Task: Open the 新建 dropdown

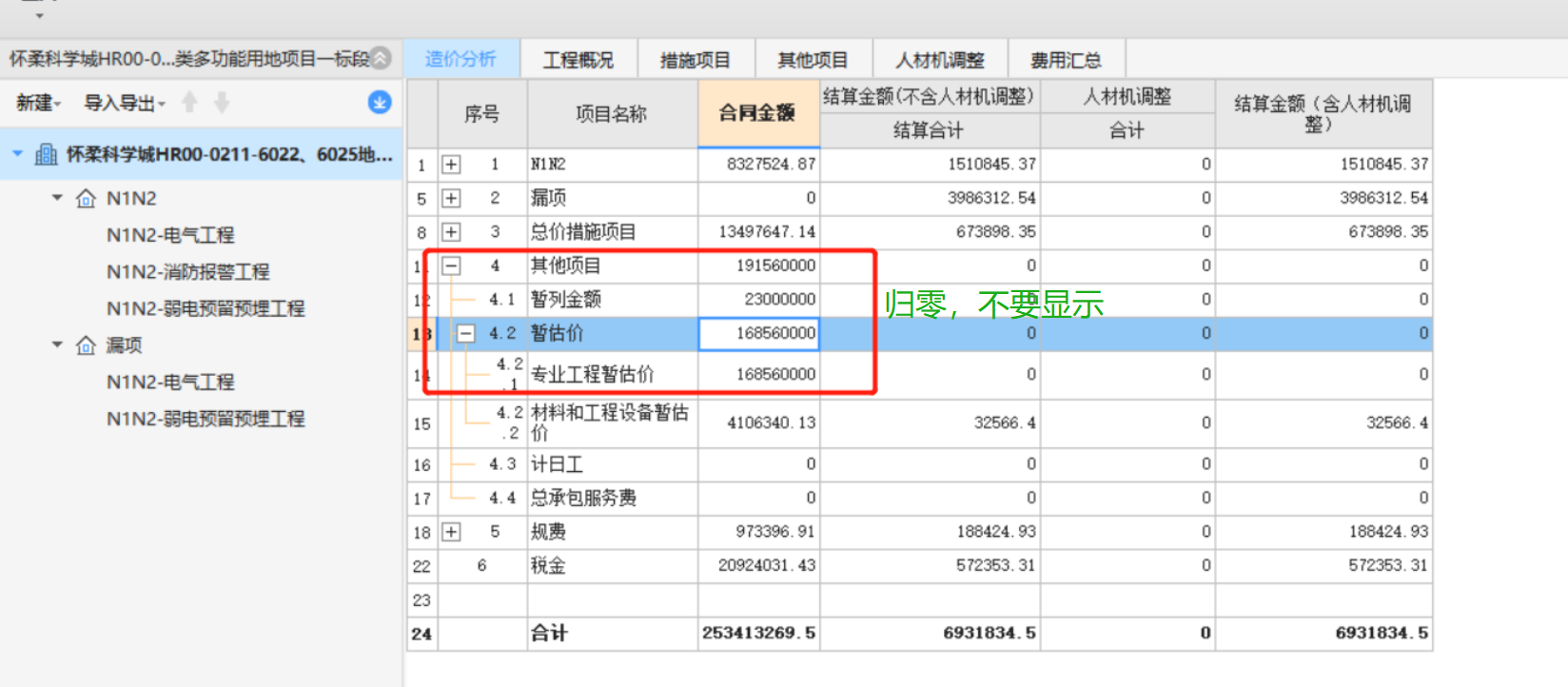Action: pos(38,103)
